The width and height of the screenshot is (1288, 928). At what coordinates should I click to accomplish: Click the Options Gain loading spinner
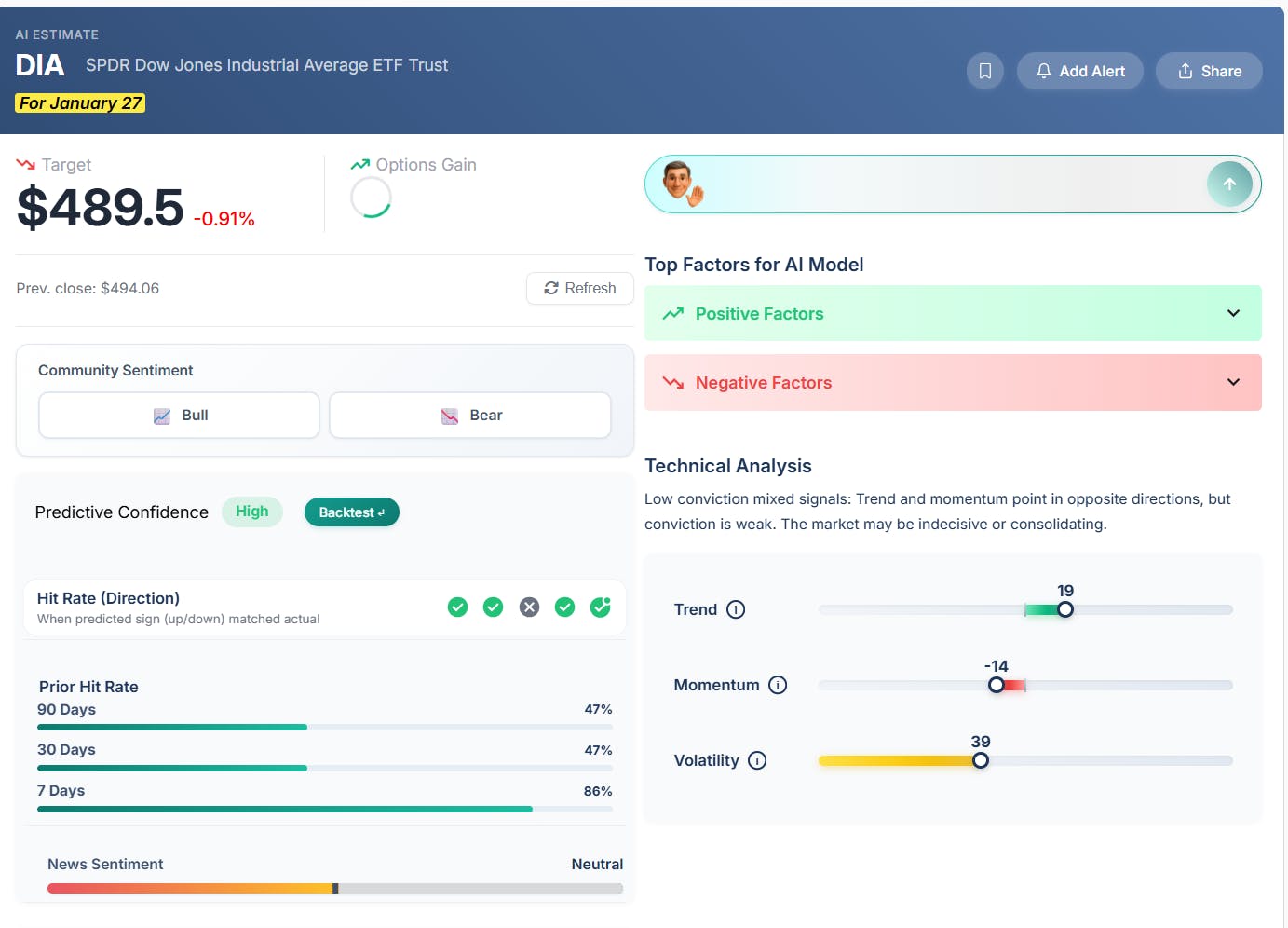tap(371, 198)
